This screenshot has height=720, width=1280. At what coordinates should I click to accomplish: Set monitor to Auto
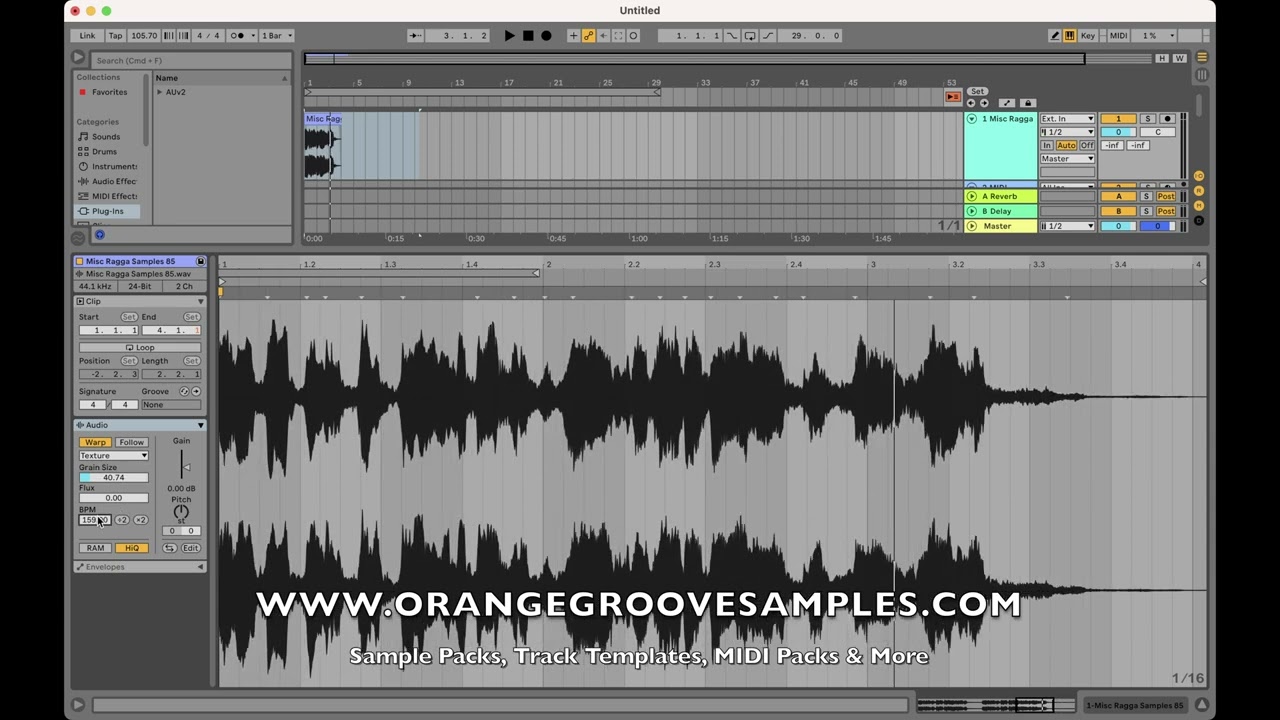pos(1066,146)
